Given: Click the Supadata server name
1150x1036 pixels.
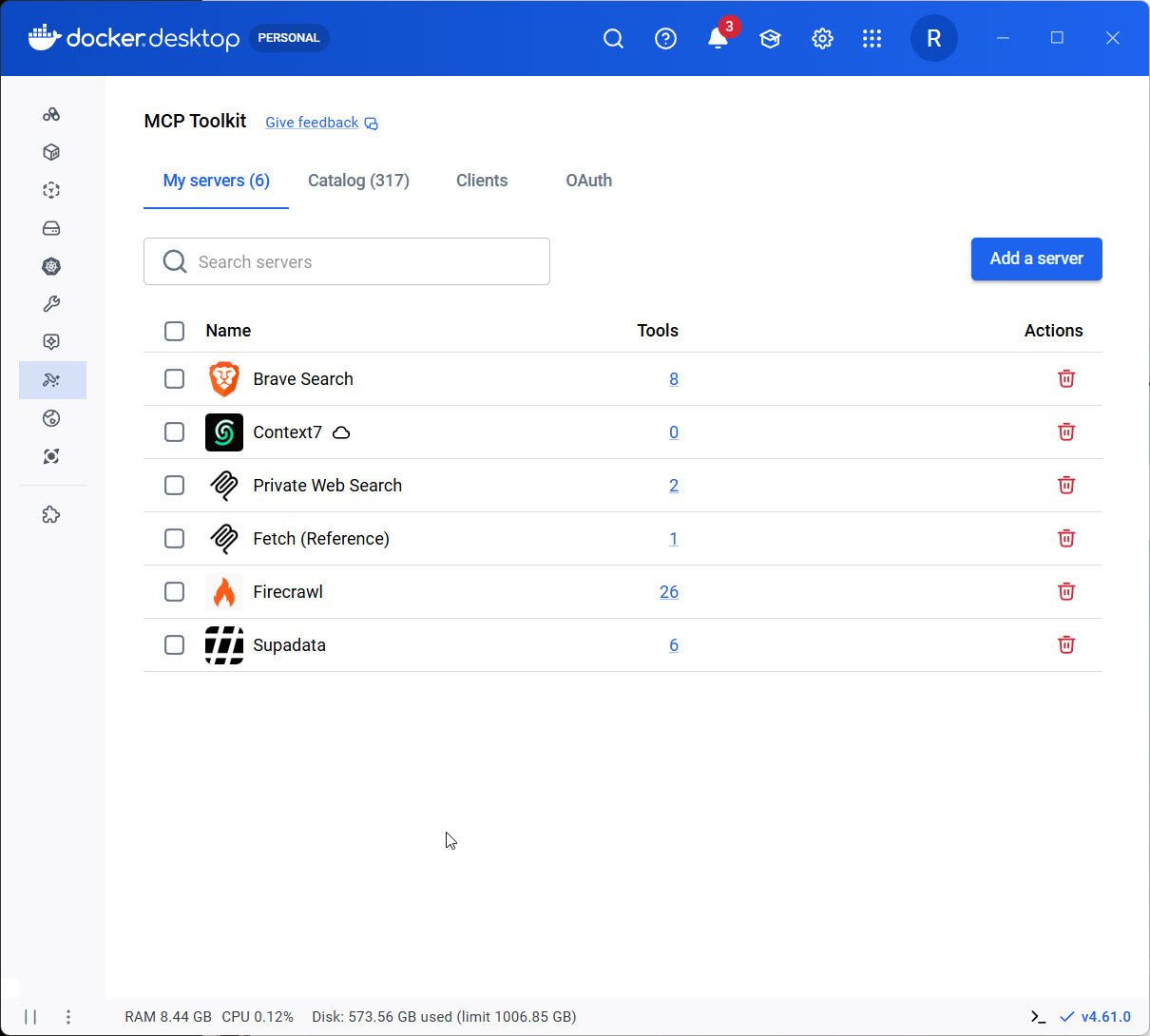Looking at the screenshot, I should click(289, 644).
